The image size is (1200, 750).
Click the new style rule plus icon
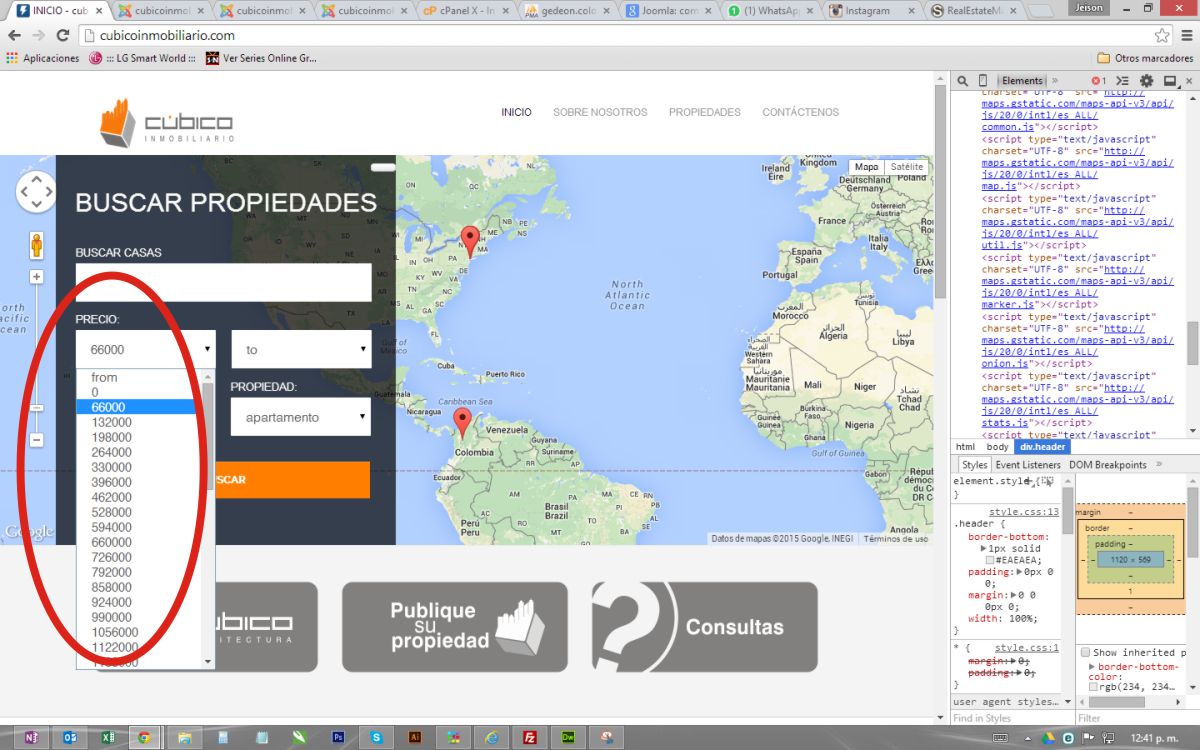point(1028,481)
